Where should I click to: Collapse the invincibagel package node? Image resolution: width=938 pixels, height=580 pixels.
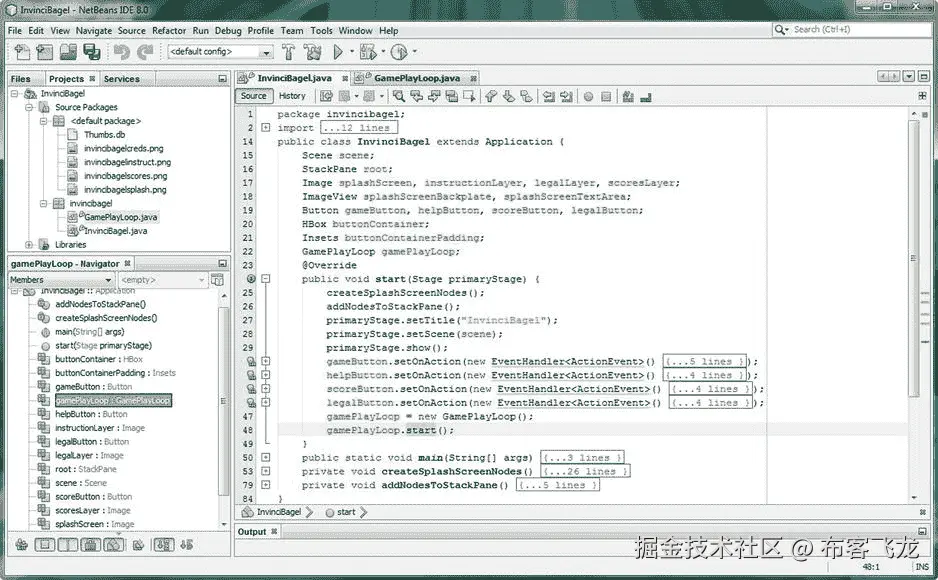coord(43,203)
